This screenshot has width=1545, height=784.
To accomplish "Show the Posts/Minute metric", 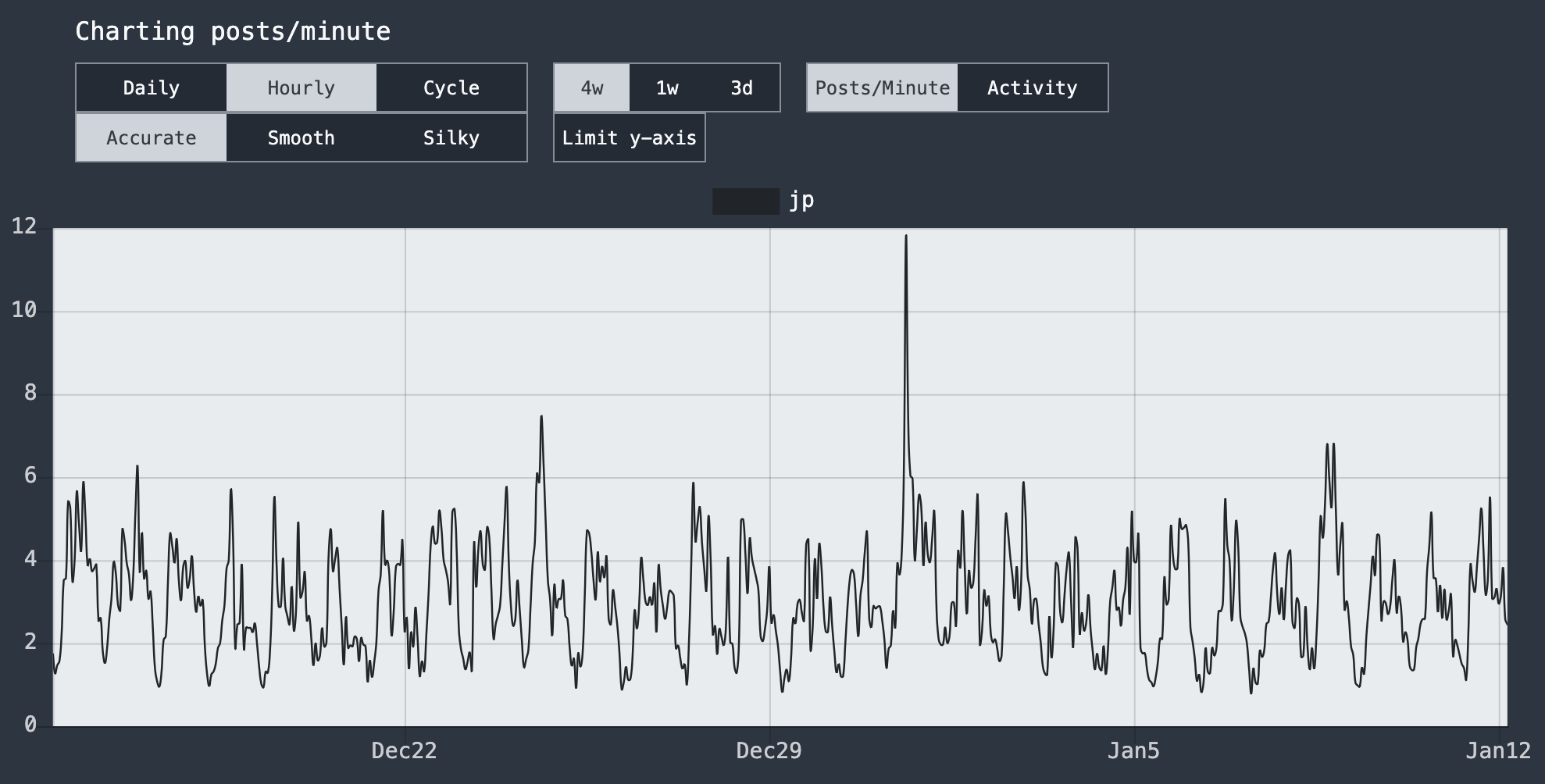I will [x=882, y=88].
